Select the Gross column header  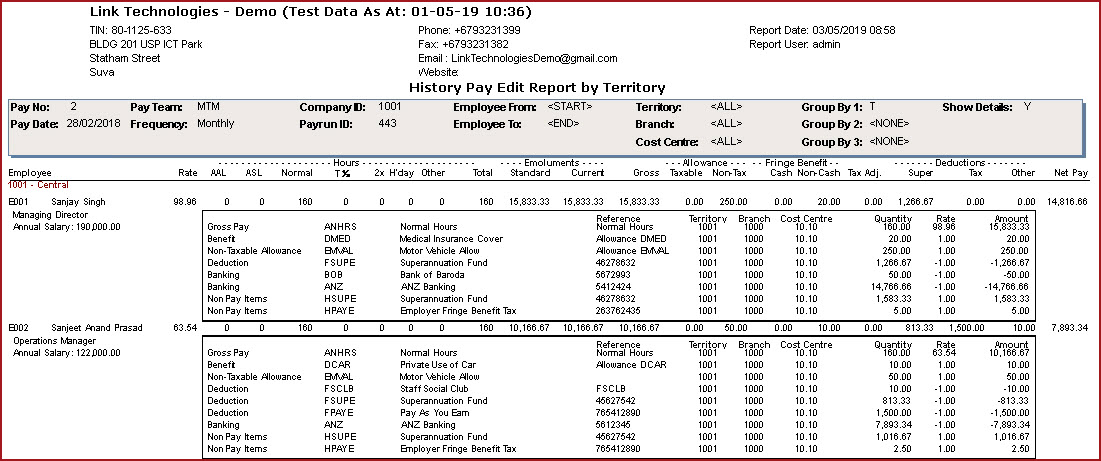[646, 173]
